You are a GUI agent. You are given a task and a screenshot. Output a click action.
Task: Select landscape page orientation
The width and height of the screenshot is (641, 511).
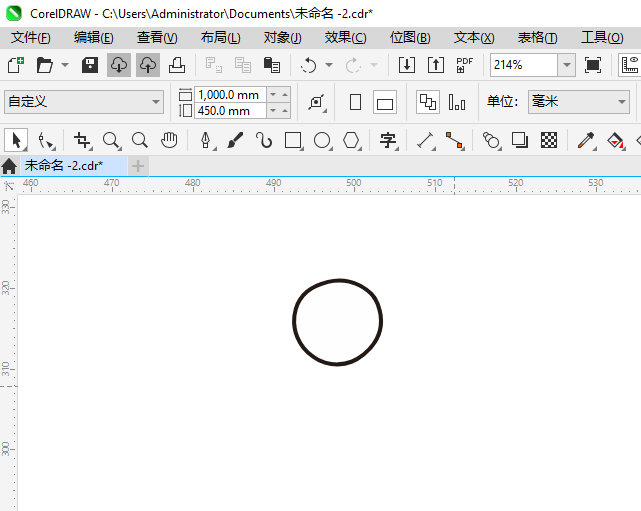[x=385, y=102]
